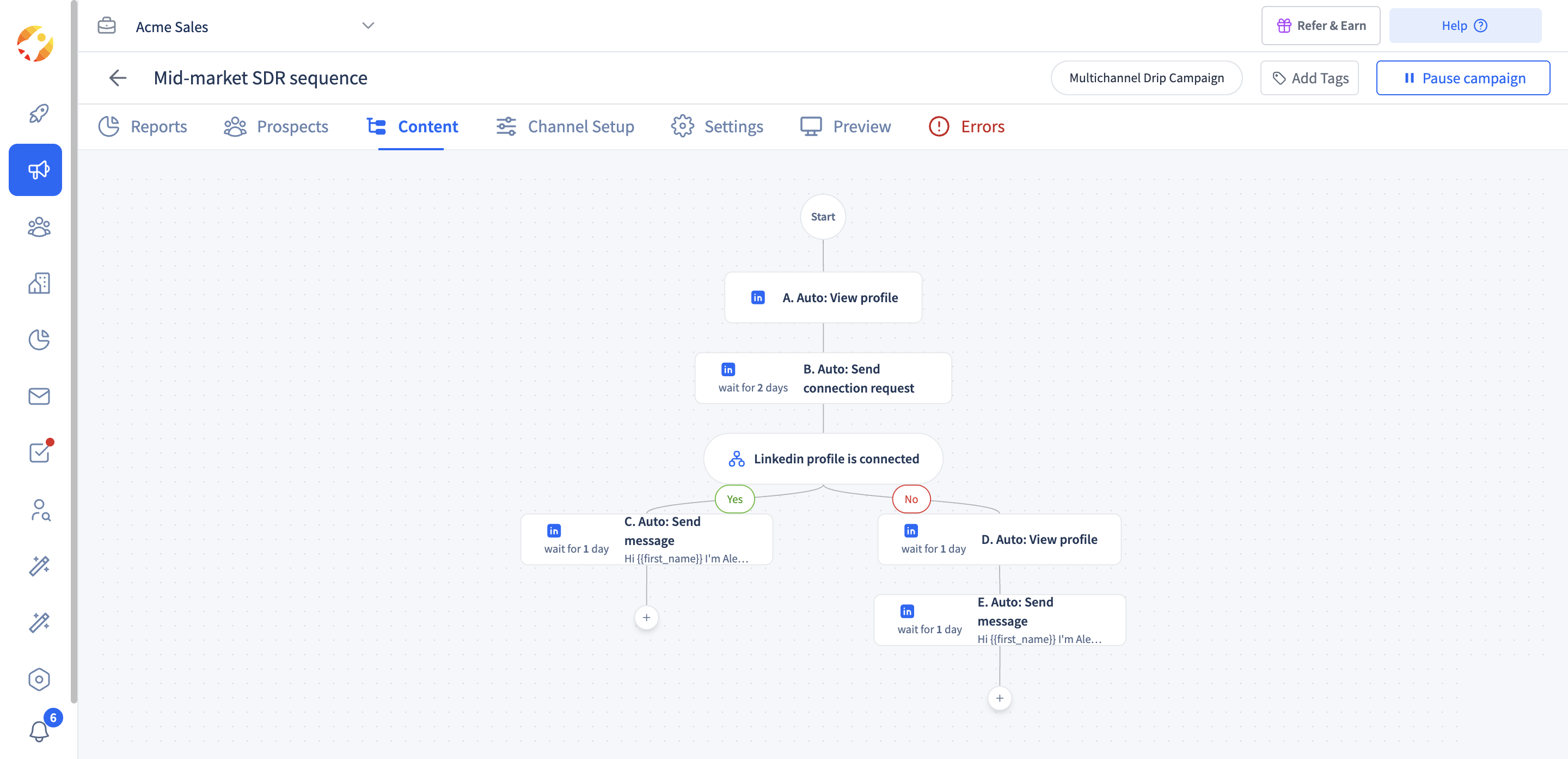Add a step below step C
The width and height of the screenshot is (1568, 759).
646,618
